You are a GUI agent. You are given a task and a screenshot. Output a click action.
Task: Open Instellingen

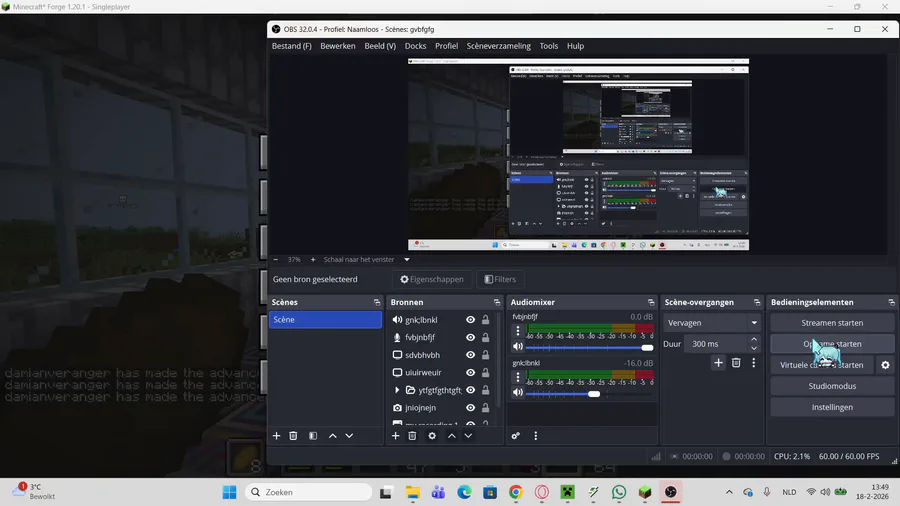point(832,407)
